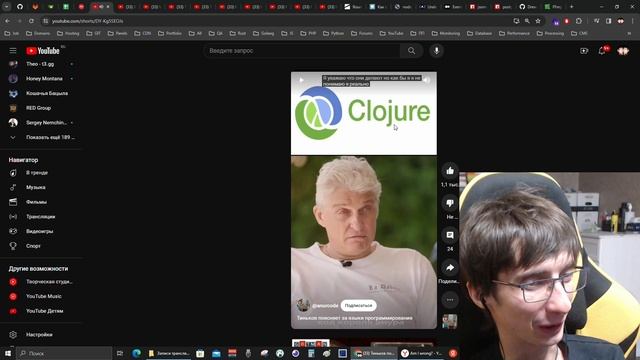Open the Database bookmarks folder
The width and height of the screenshot is (640, 360).
tap(480, 33)
